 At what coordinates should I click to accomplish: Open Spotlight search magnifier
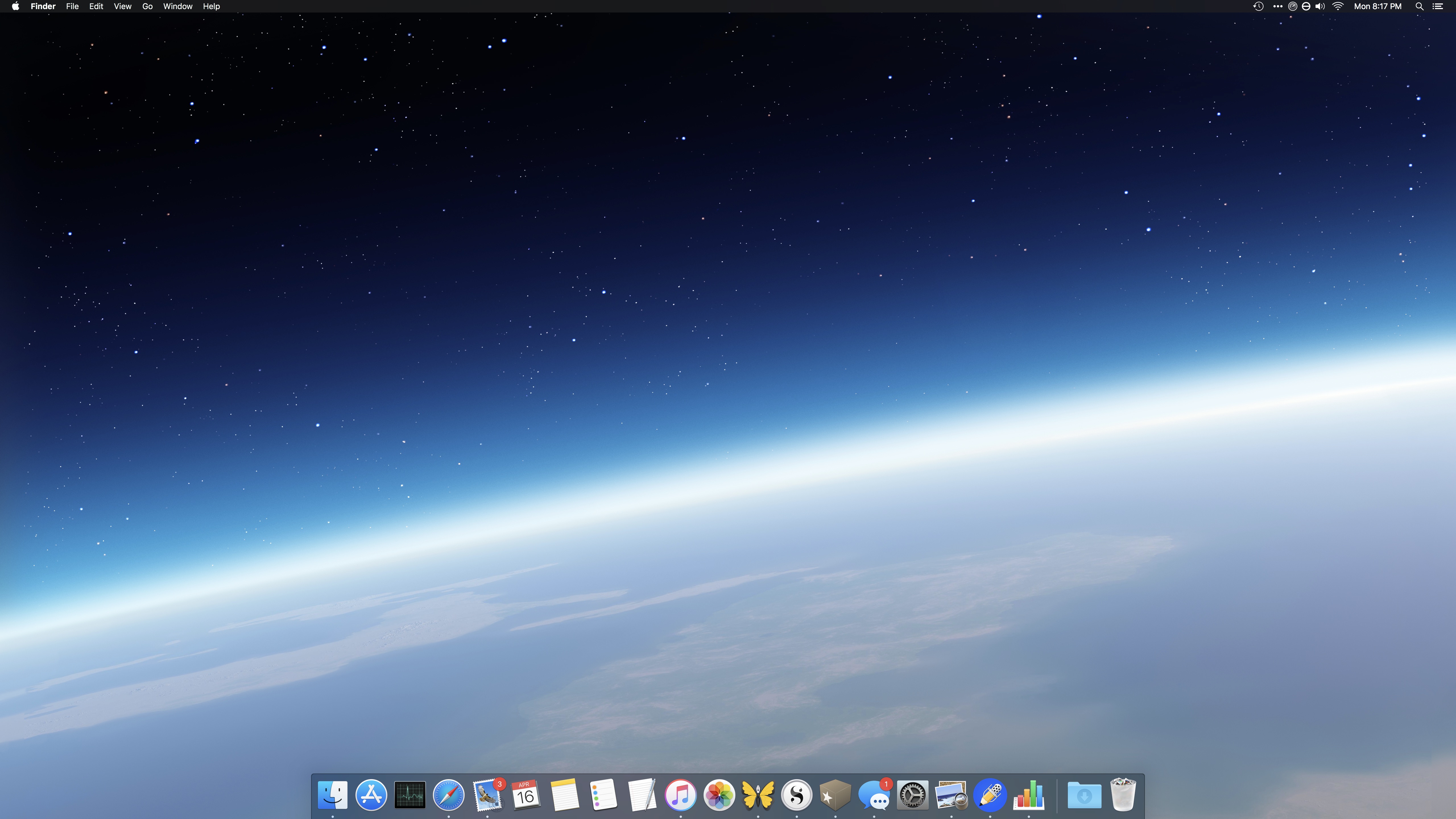tap(1419, 6)
